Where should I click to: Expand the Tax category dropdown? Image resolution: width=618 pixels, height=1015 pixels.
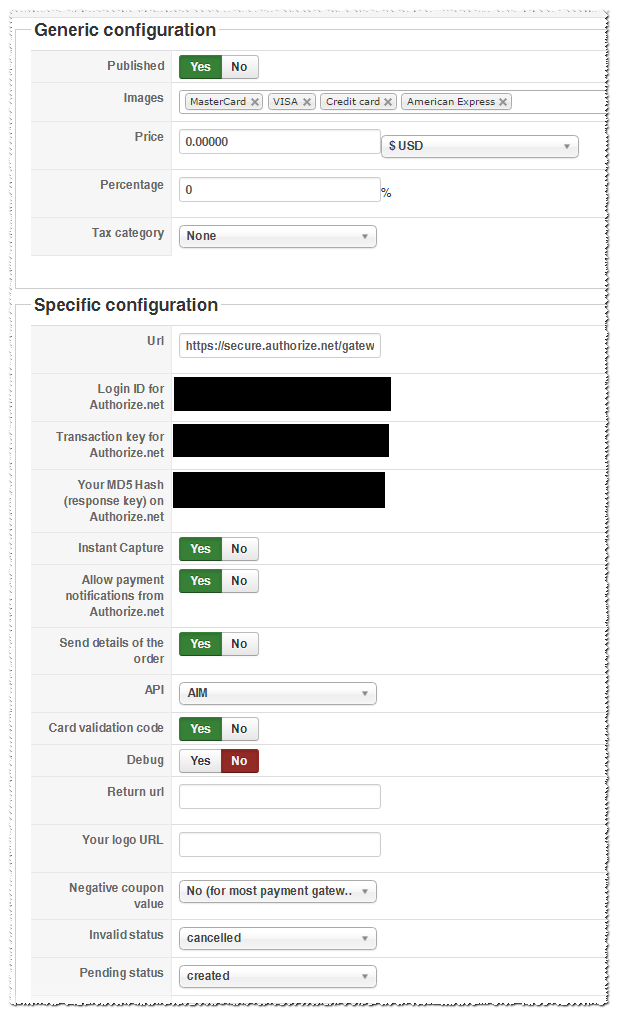(x=277, y=237)
